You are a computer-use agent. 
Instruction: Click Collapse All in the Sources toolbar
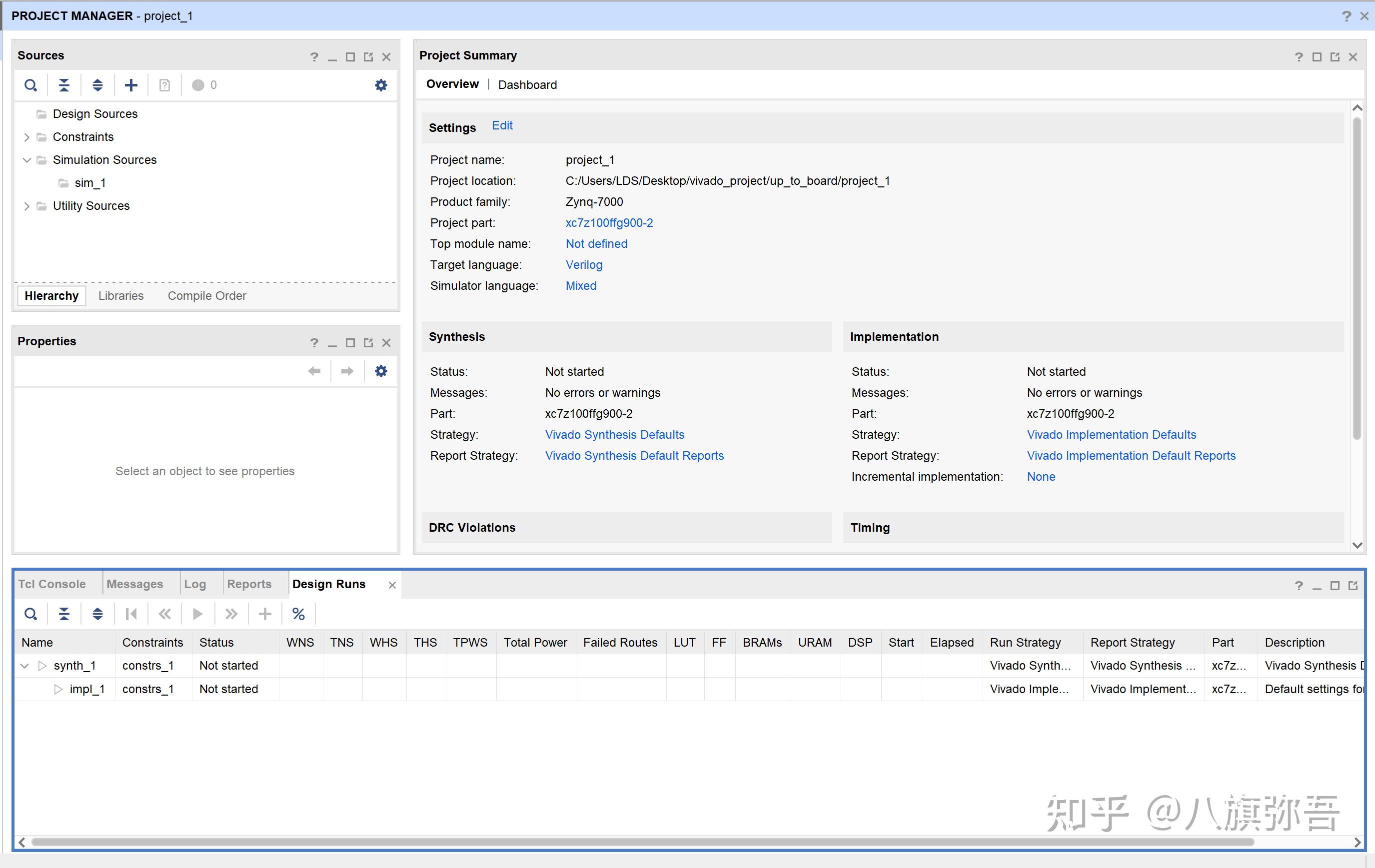pos(64,85)
